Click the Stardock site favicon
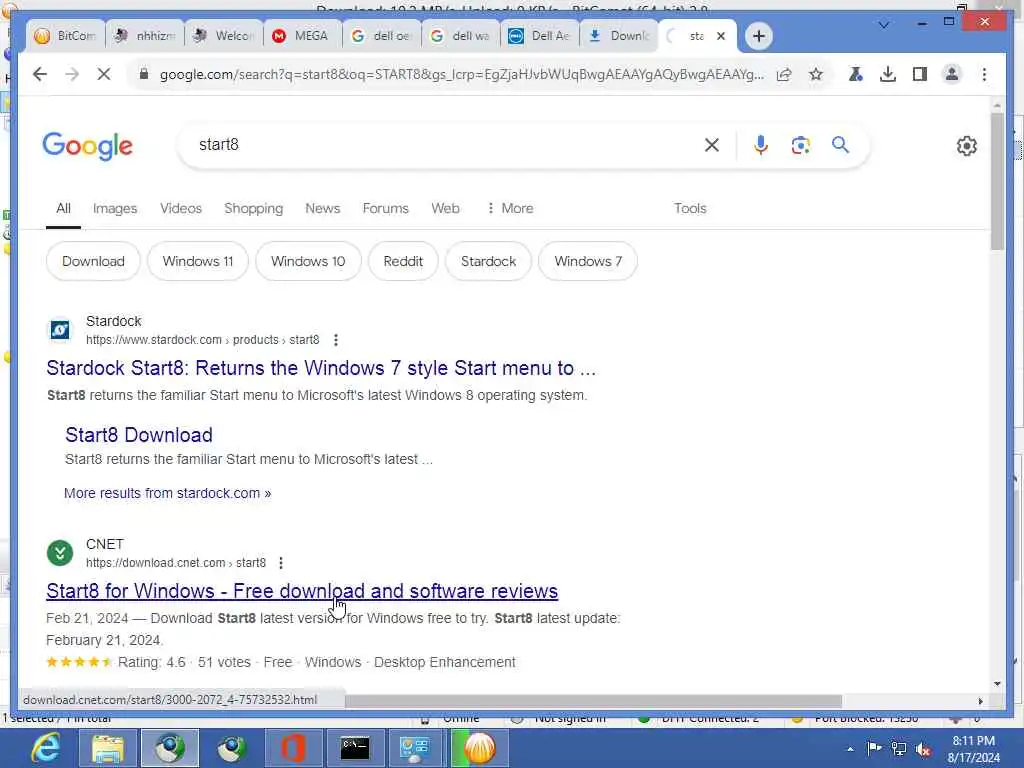1024x768 pixels. coord(60,330)
